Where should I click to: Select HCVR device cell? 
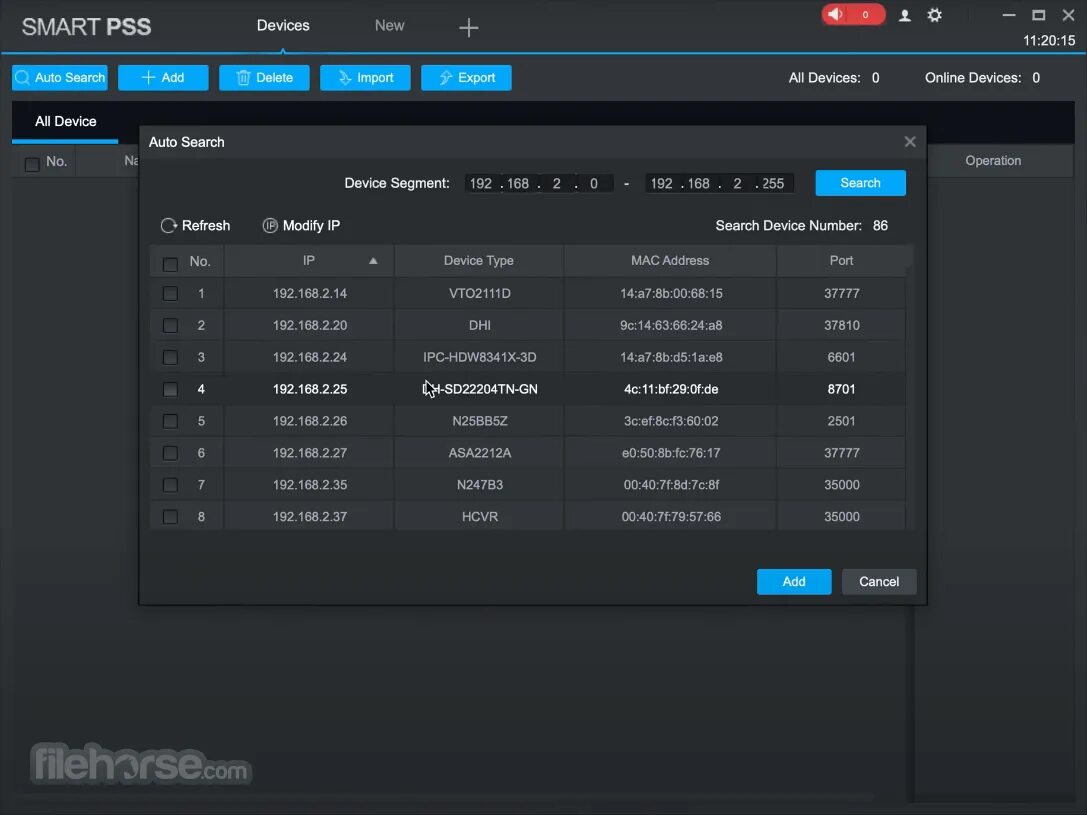pyautogui.click(x=480, y=517)
